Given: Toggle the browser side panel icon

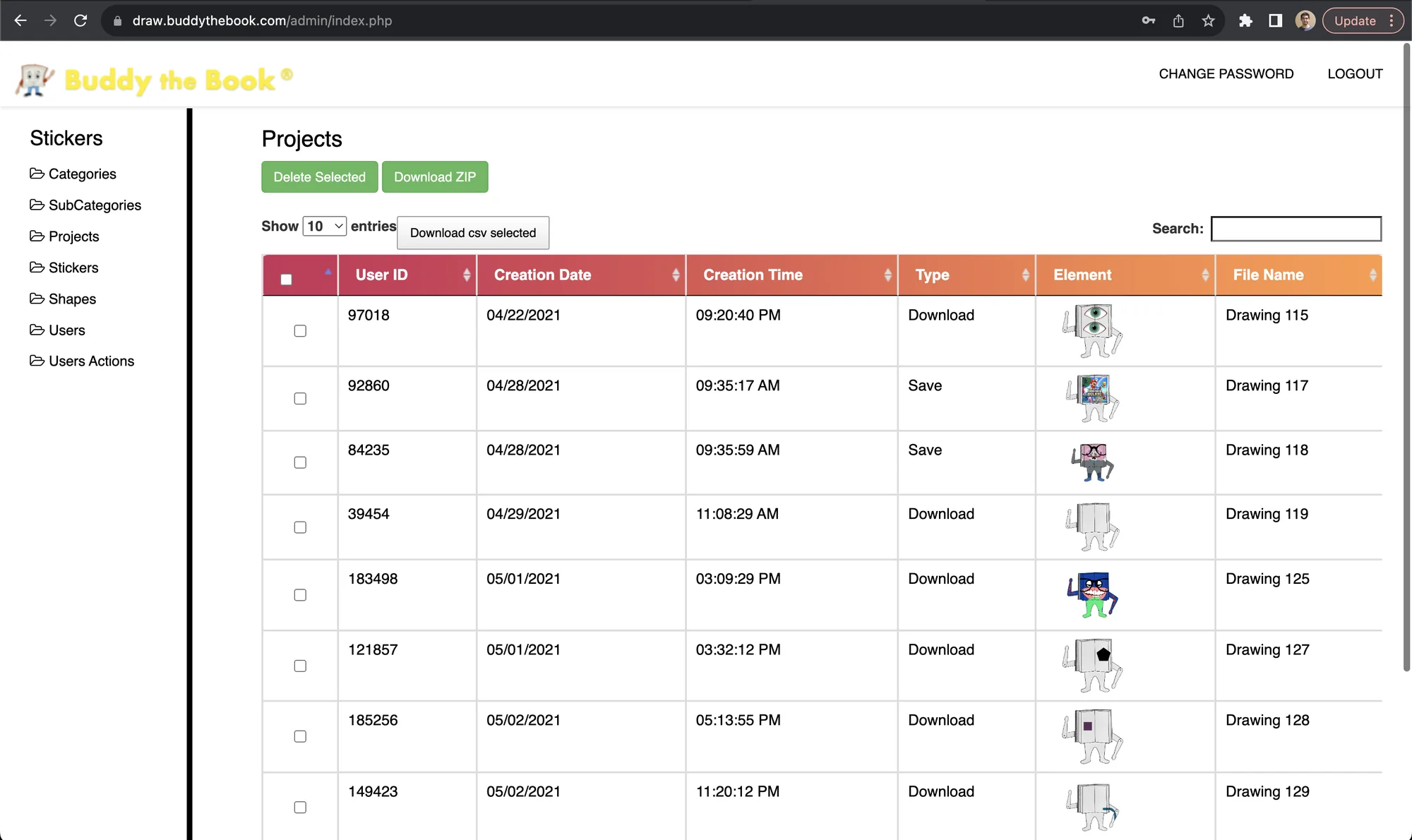Looking at the screenshot, I should (x=1275, y=20).
